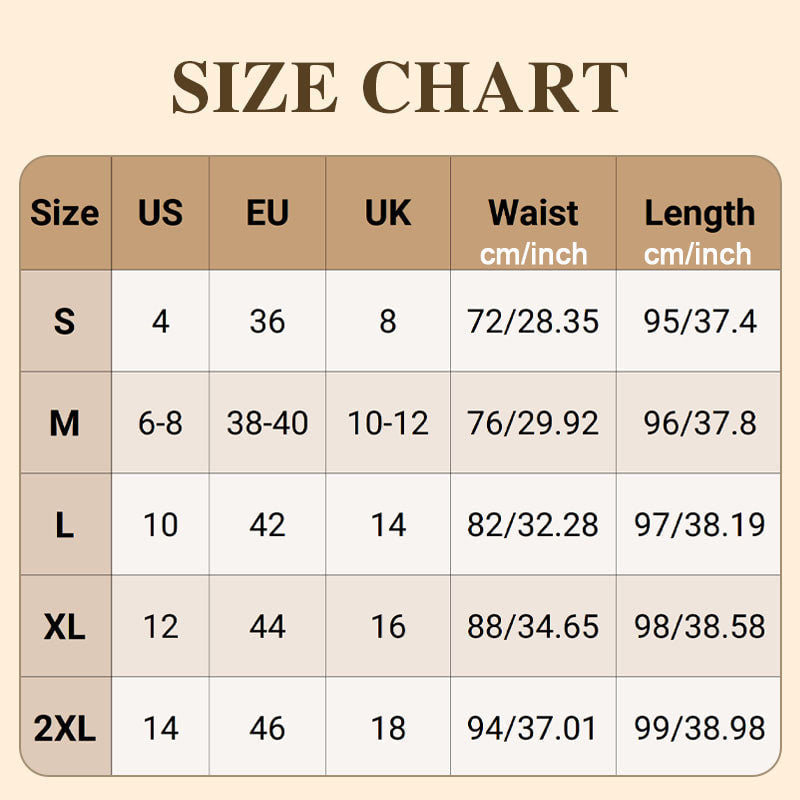Viewport: 800px width, 800px height.
Task: Click the Length cm/inch header
Action: 699,230
